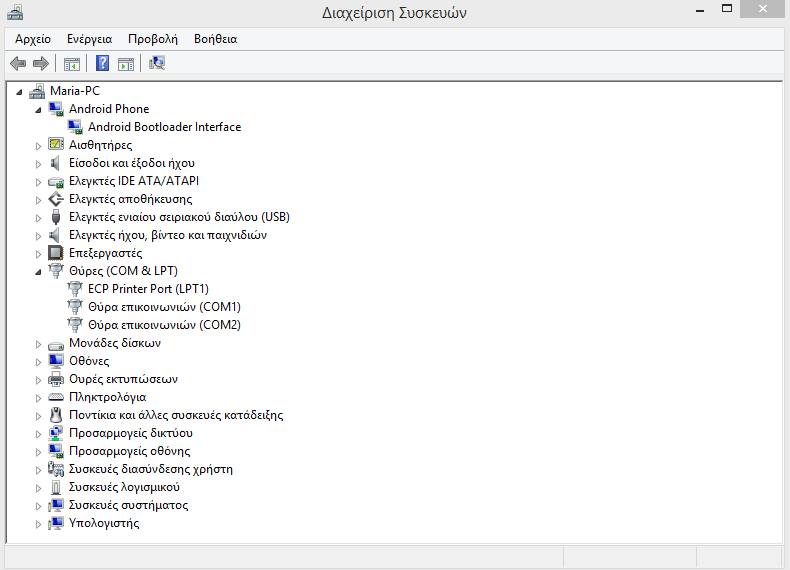790x570 pixels.
Task: Click the Forward arrow toolbar icon
Action: (41, 64)
